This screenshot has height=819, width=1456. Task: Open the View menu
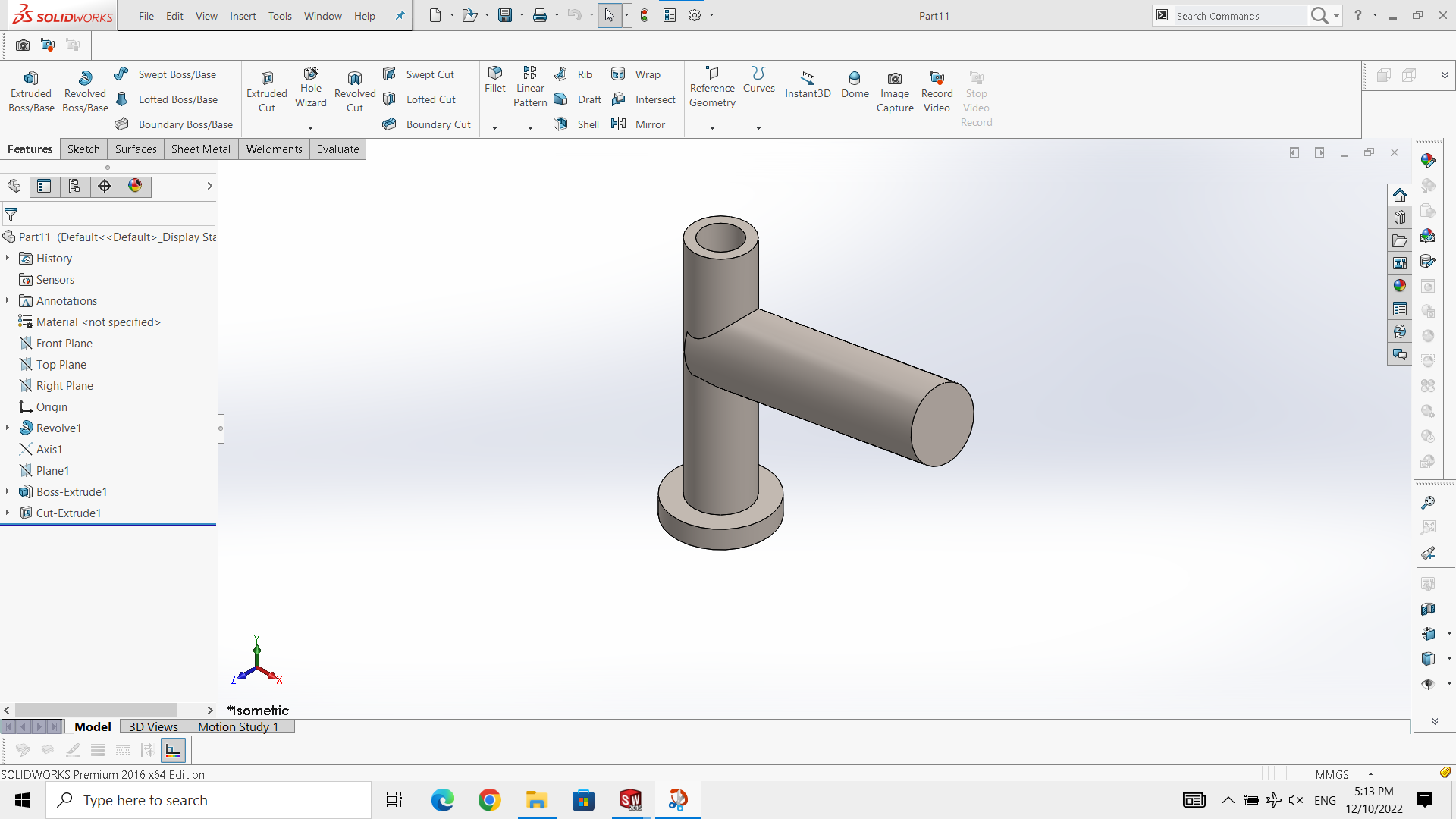point(206,16)
